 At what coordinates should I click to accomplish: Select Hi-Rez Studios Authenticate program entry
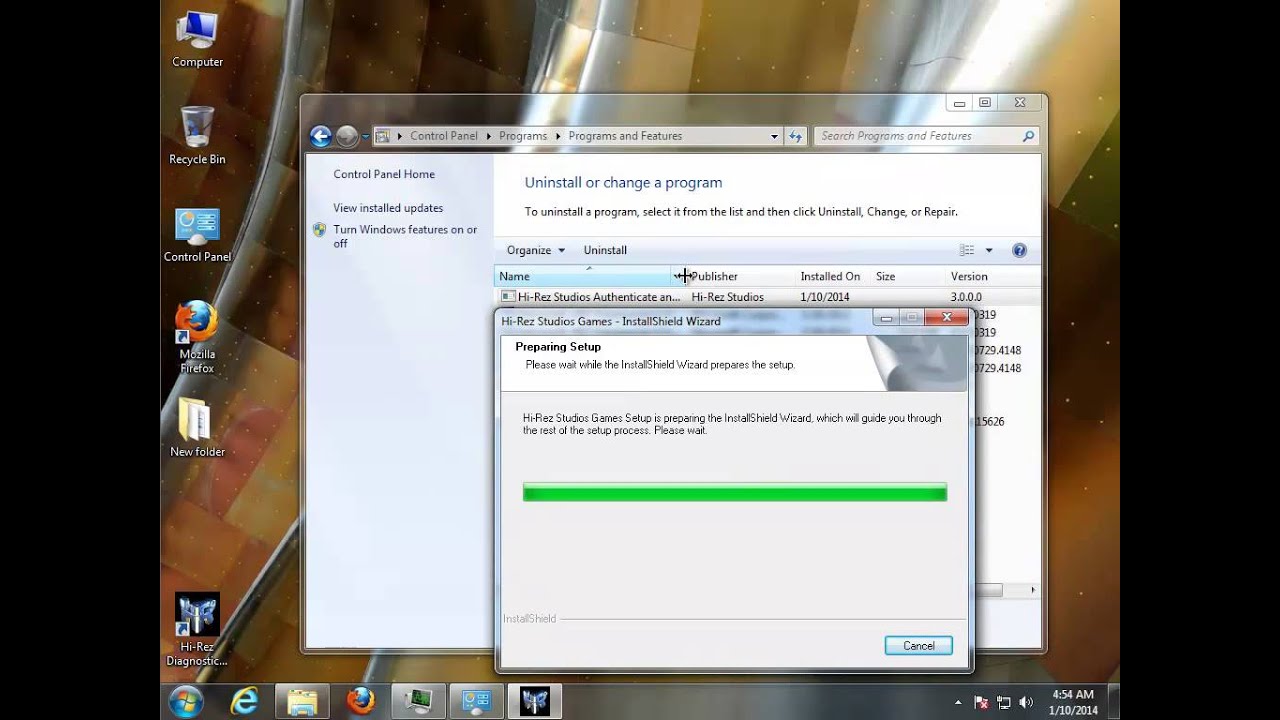coord(767,297)
